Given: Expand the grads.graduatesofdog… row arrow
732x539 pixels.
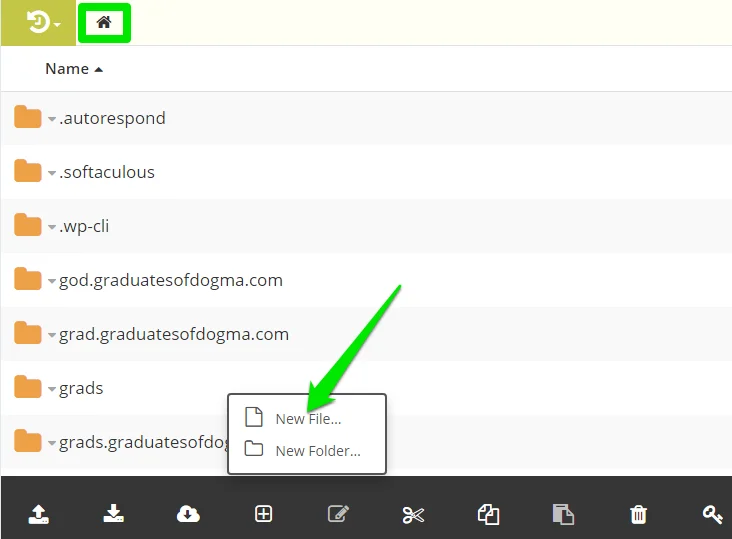Looking at the screenshot, I should (52, 444).
